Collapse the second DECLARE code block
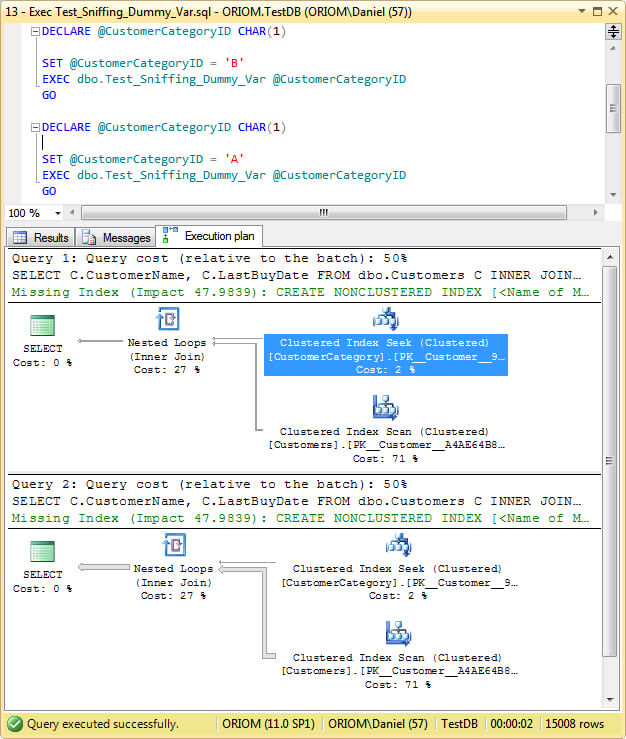Viewport: 626px width, 739px height. [x=34, y=127]
